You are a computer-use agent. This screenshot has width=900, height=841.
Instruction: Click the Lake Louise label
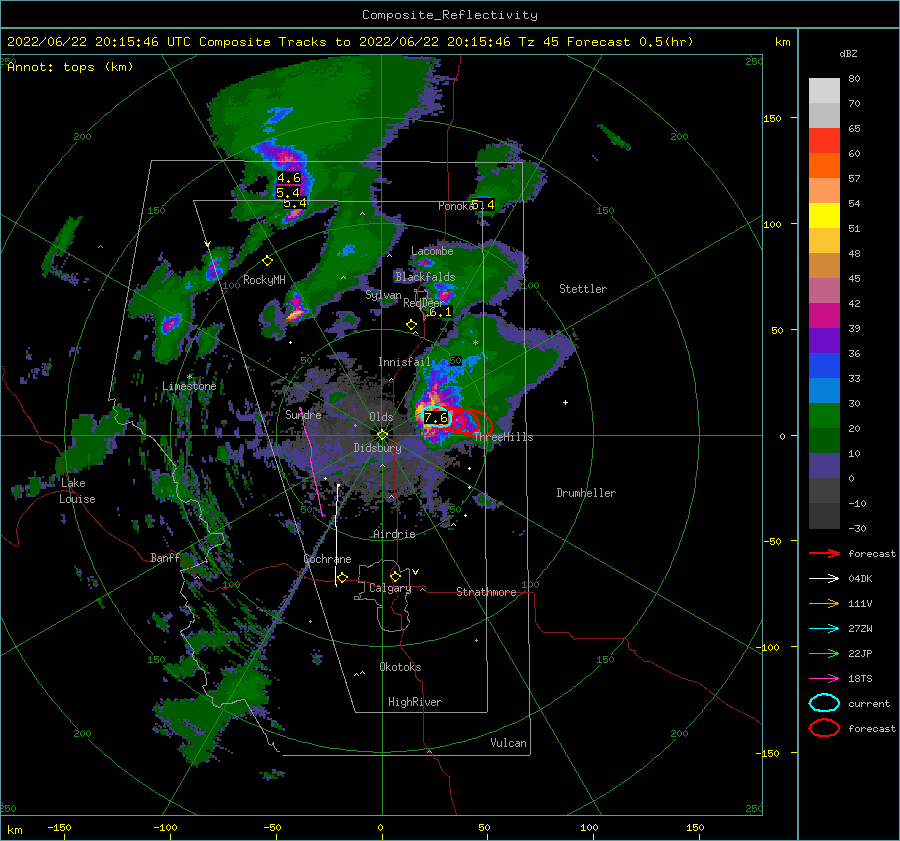pyautogui.click(x=77, y=491)
